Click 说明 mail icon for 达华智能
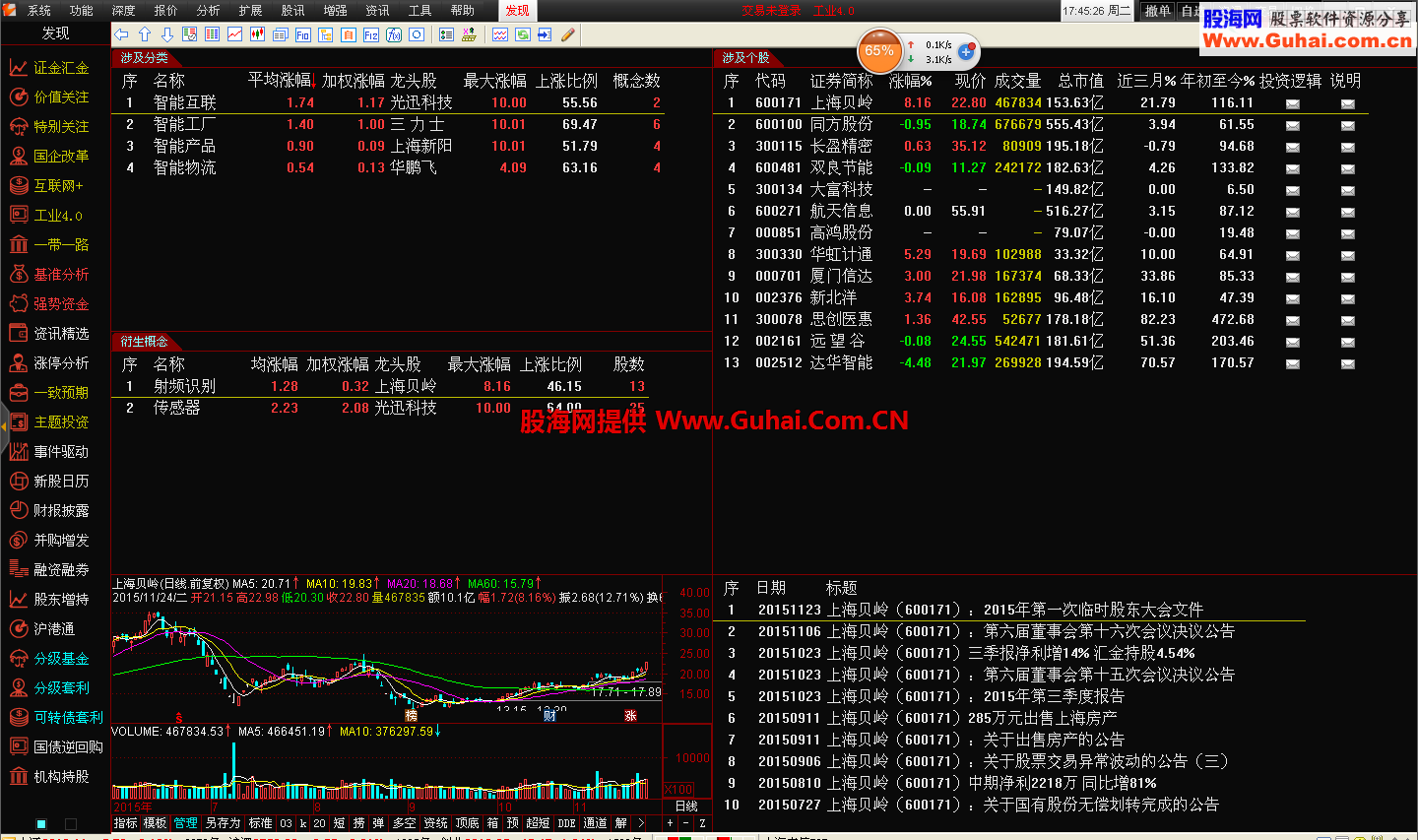 click(1348, 363)
